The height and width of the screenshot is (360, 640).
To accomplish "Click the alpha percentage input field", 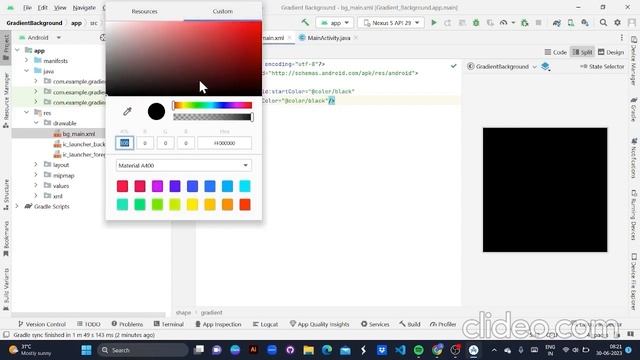I will [x=124, y=143].
